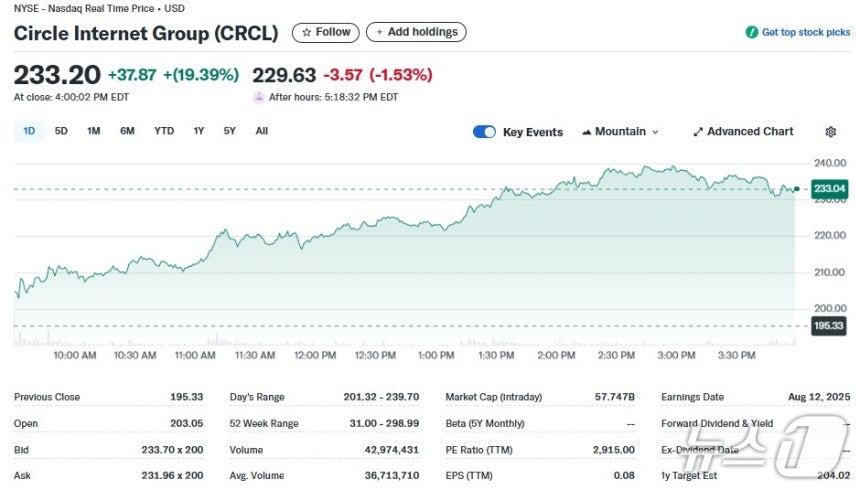Add holdings for CRCL
Image resolution: width=860 pixels, height=490 pixels.
point(416,32)
